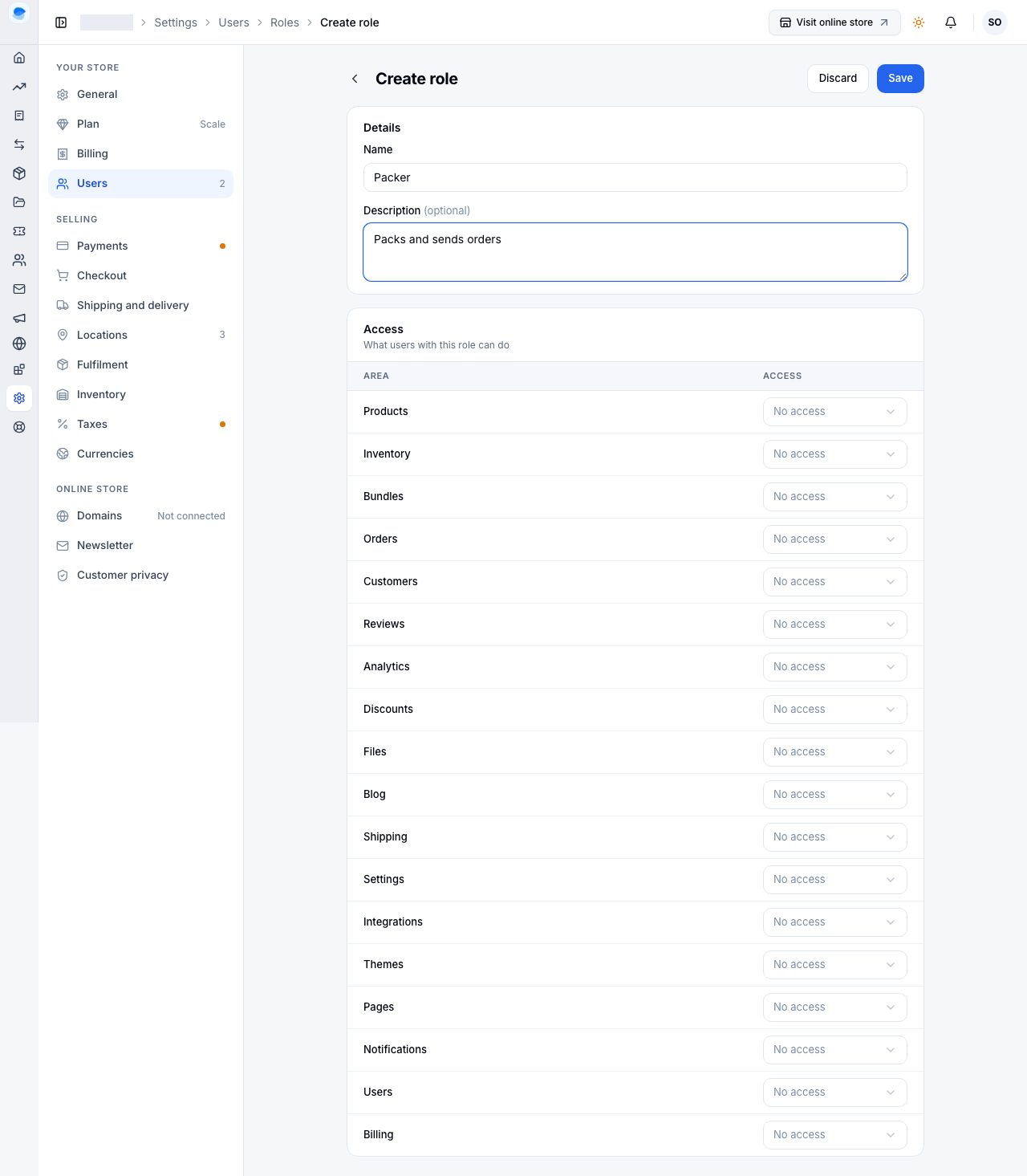Click the Settings breadcrumb link
This screenshot has width=1027, height=1176.
[x=176, y=22]
